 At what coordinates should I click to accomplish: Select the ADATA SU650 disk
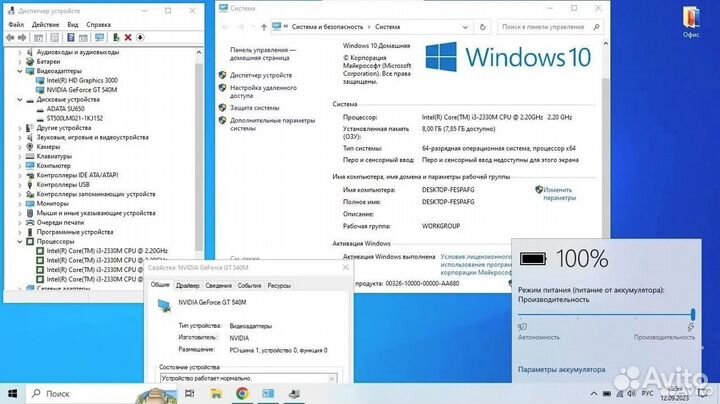coord(65,109)
